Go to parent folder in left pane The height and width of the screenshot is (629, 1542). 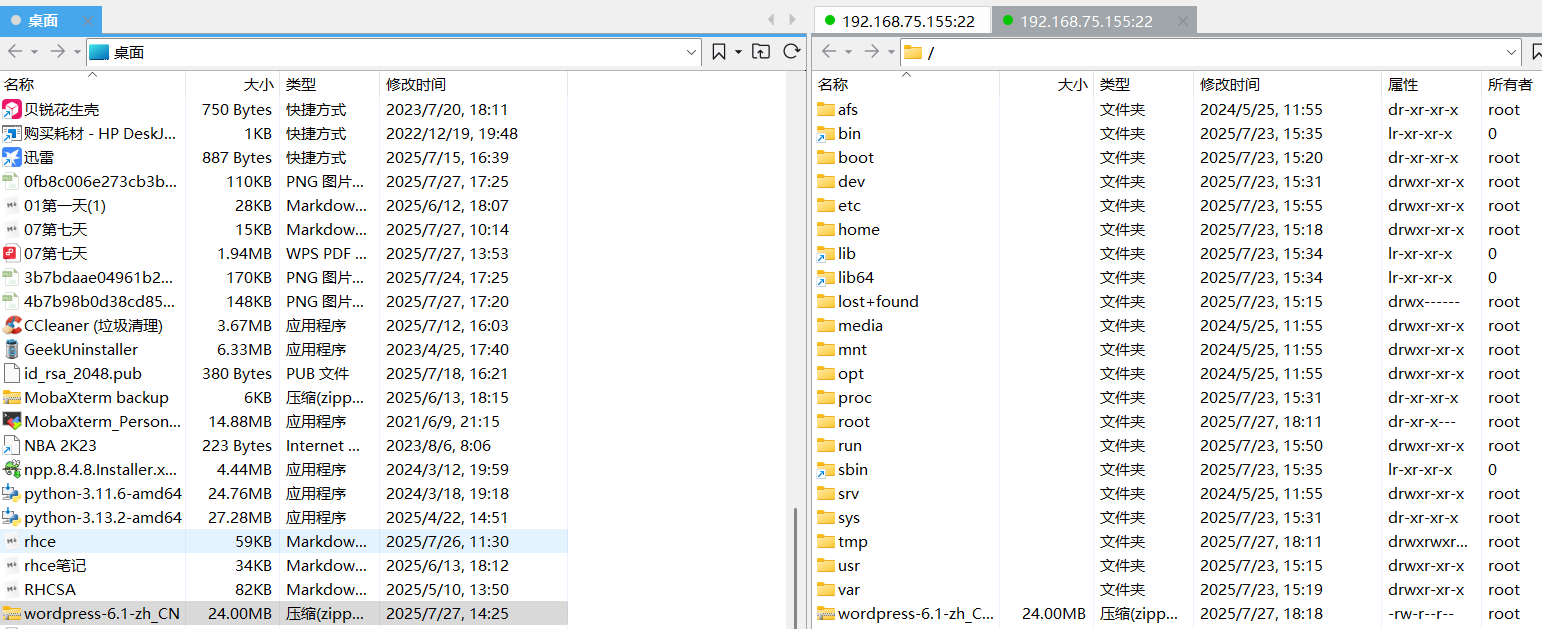point(761,51)
